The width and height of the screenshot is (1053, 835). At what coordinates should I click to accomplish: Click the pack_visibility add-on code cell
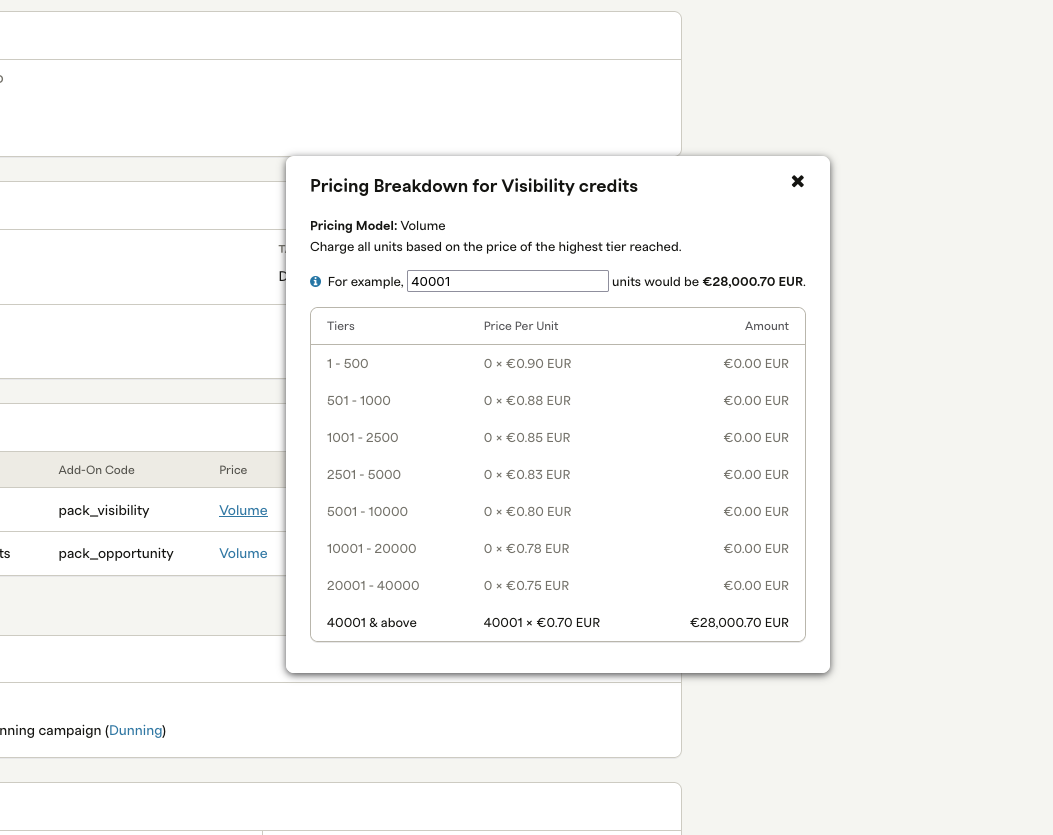click(x=103, y=510)
